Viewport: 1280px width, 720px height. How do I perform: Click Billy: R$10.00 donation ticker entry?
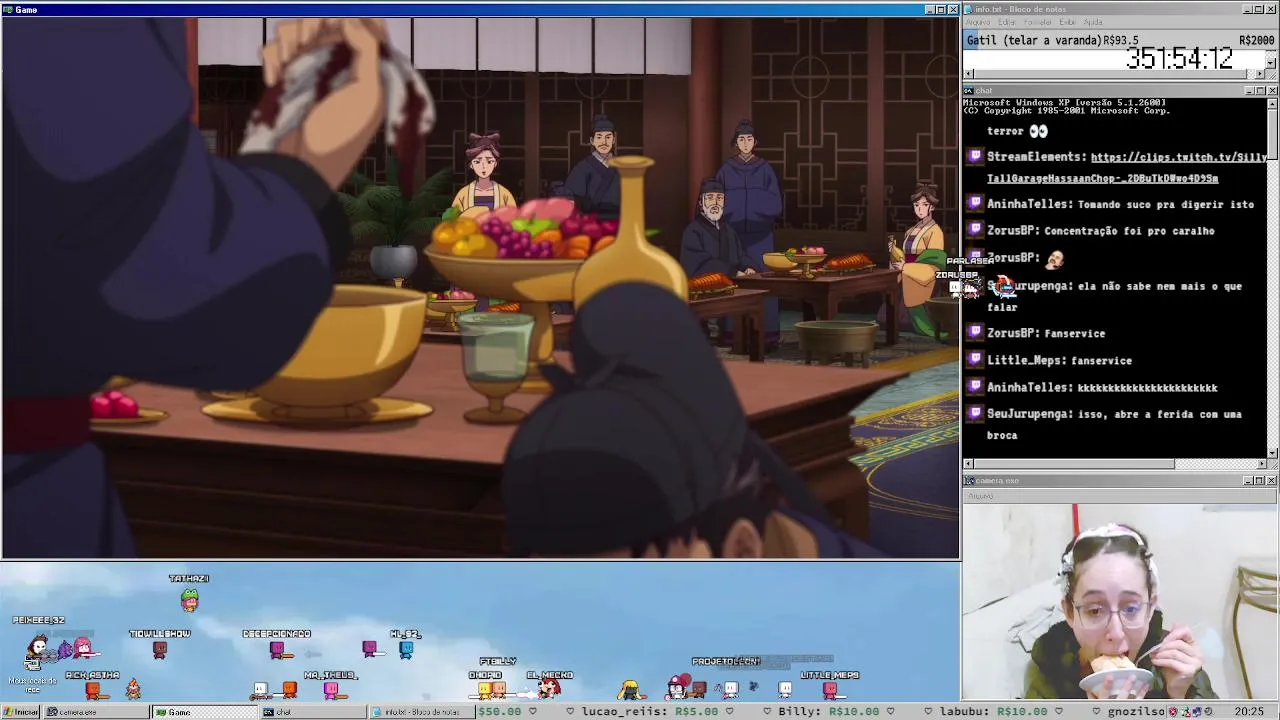[828, 712]
